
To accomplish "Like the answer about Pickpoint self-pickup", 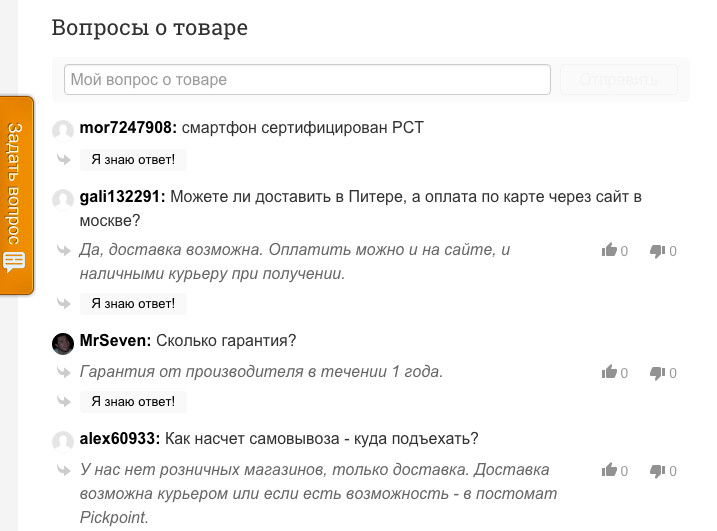I will pyautogui.click(x=609, y=470).
